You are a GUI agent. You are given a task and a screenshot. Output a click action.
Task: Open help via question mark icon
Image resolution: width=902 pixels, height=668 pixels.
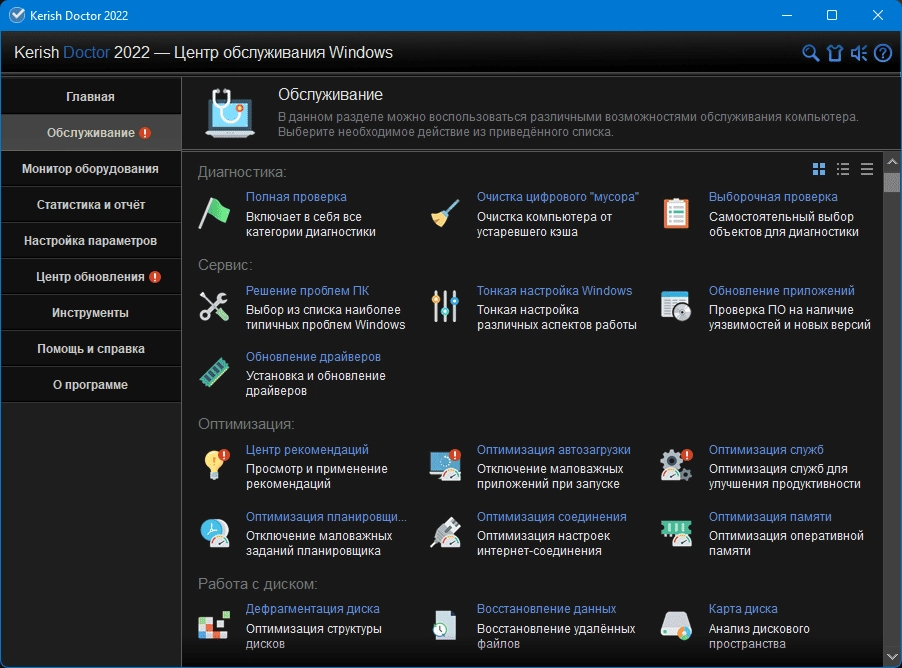(883, 53)
